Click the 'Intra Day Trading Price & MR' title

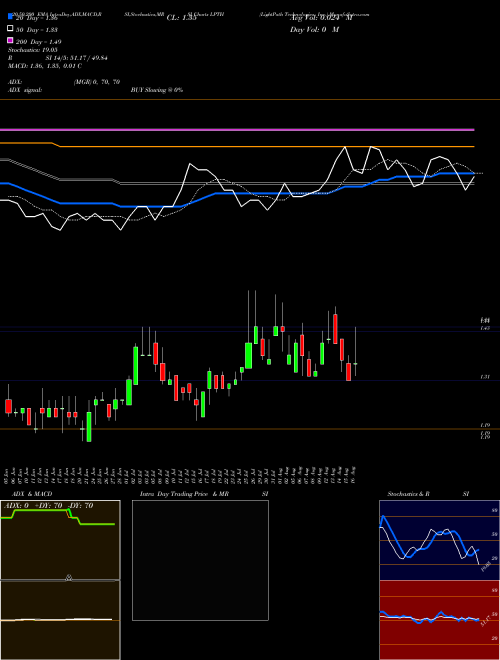(184, 494)
